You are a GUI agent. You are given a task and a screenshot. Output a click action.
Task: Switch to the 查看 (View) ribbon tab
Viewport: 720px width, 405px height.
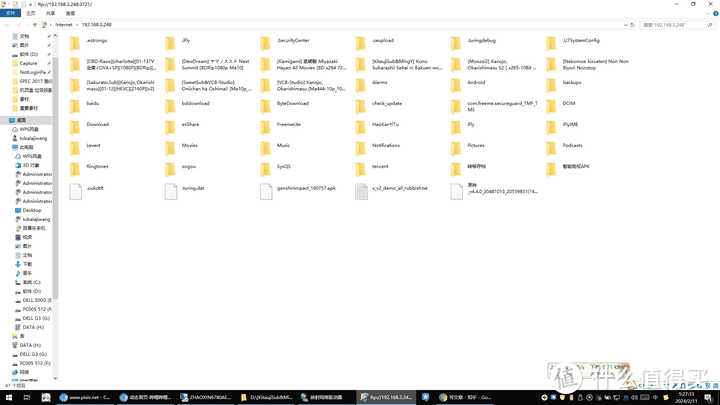72,13
